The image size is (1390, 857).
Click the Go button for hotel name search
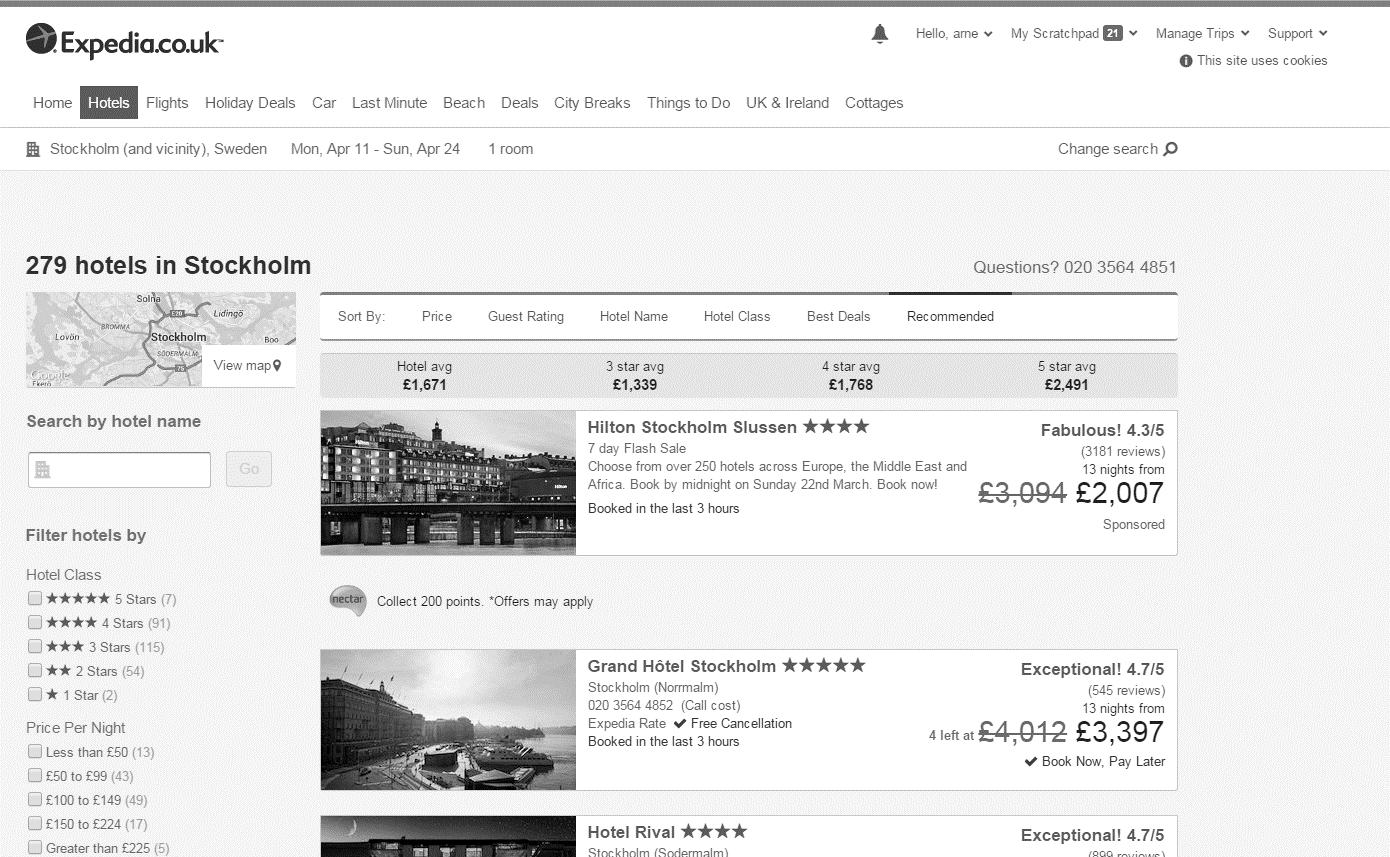tap(249, 469)
